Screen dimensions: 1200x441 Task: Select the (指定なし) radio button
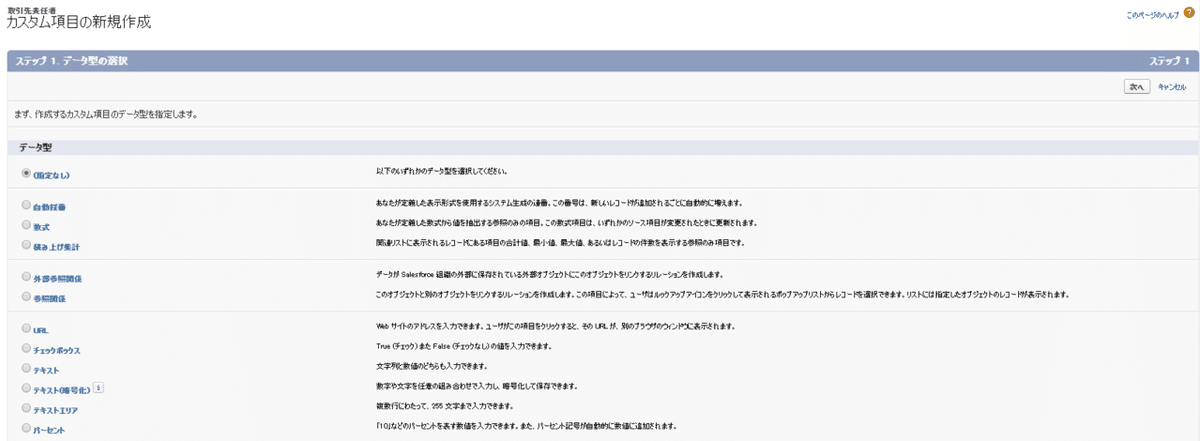click(26, 173)
